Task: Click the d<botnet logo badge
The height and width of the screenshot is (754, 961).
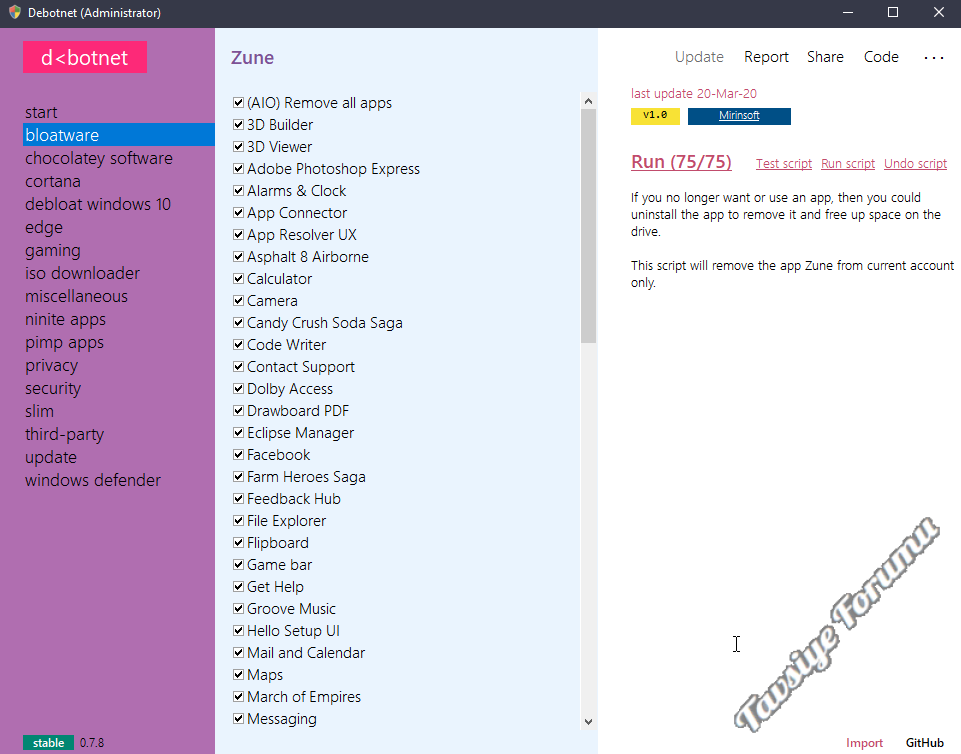Action: (85, 57)
